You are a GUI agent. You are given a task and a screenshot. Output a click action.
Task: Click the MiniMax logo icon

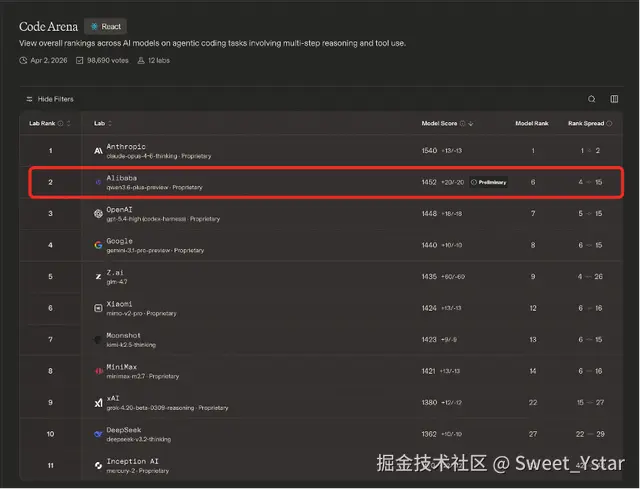pos(98,371)
